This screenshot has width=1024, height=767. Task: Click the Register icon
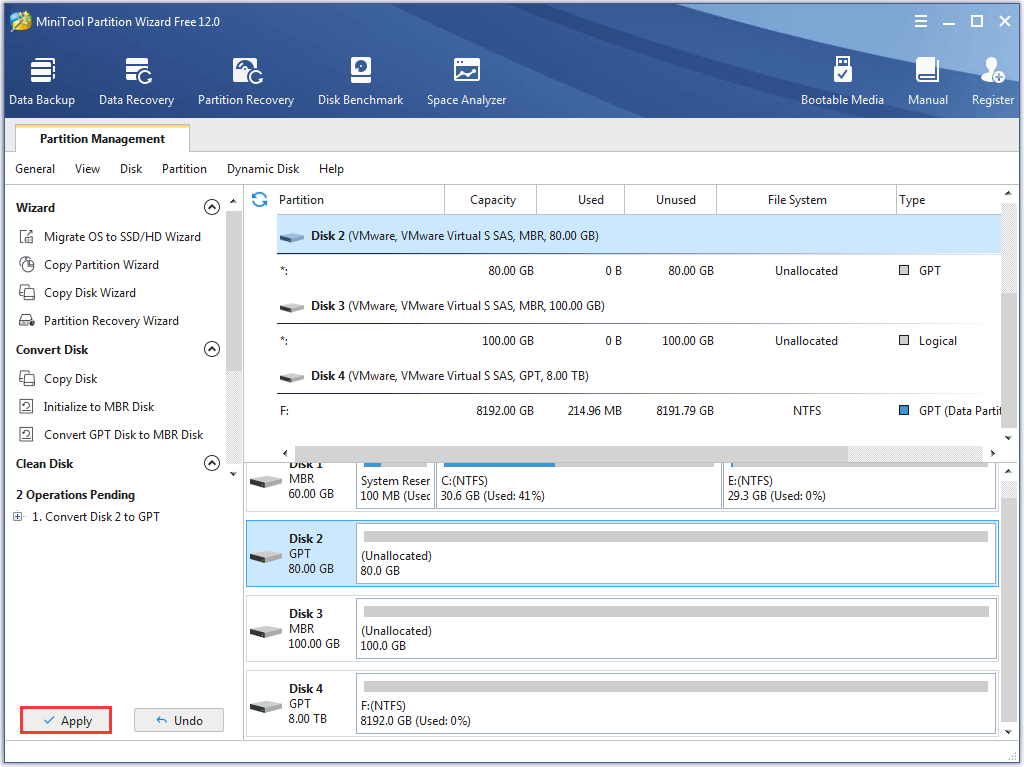(x=991, y=80)
